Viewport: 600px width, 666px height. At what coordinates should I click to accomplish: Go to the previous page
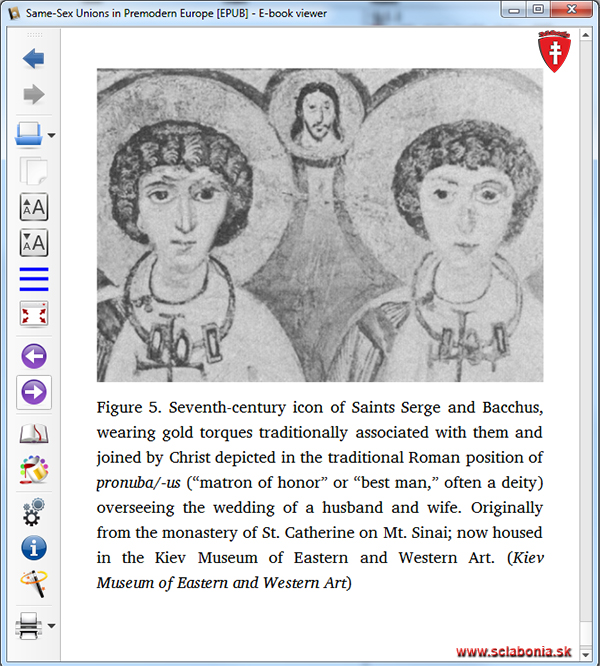coord(34,356)
